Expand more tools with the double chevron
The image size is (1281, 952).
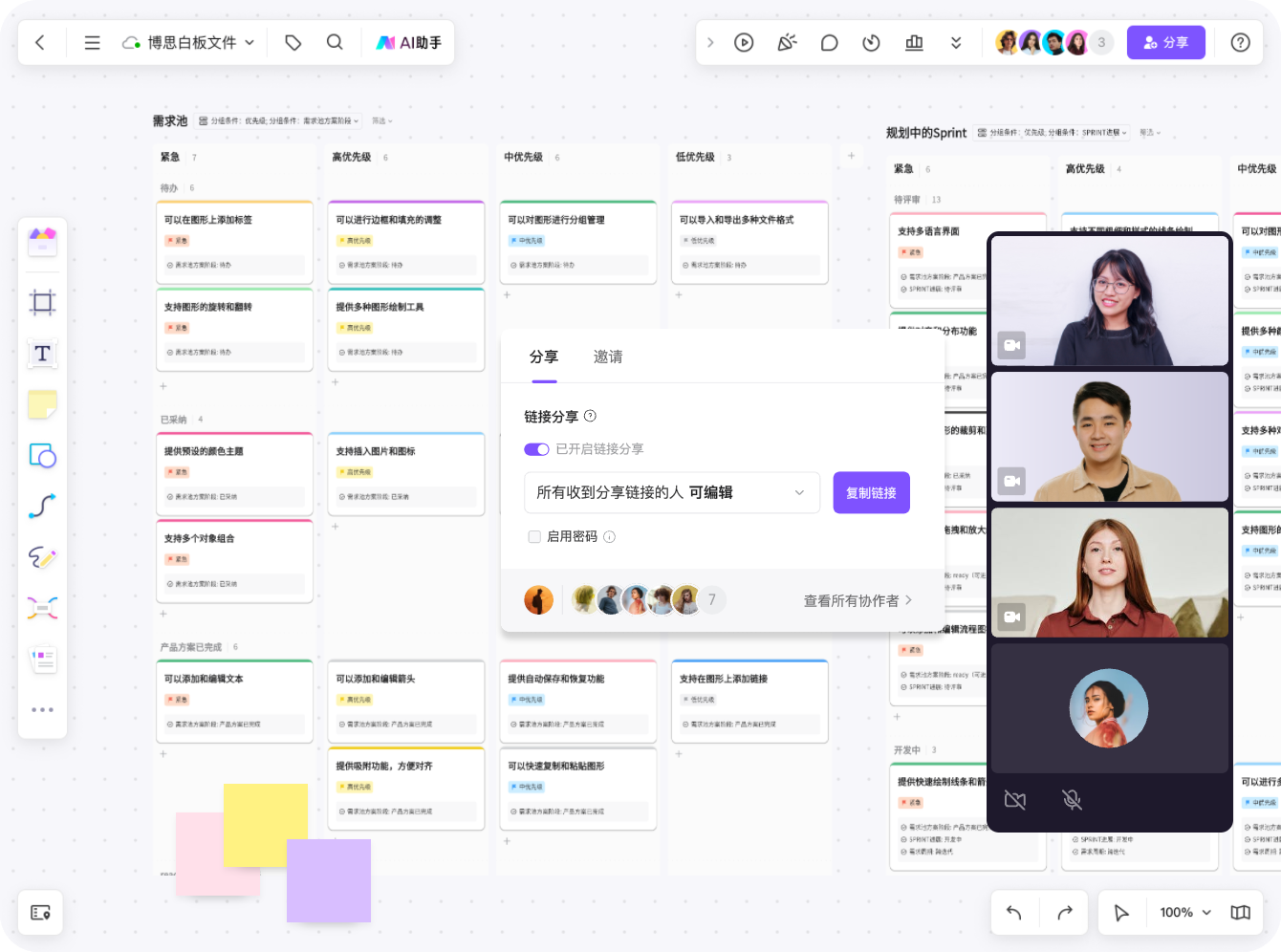pos(956,42)
